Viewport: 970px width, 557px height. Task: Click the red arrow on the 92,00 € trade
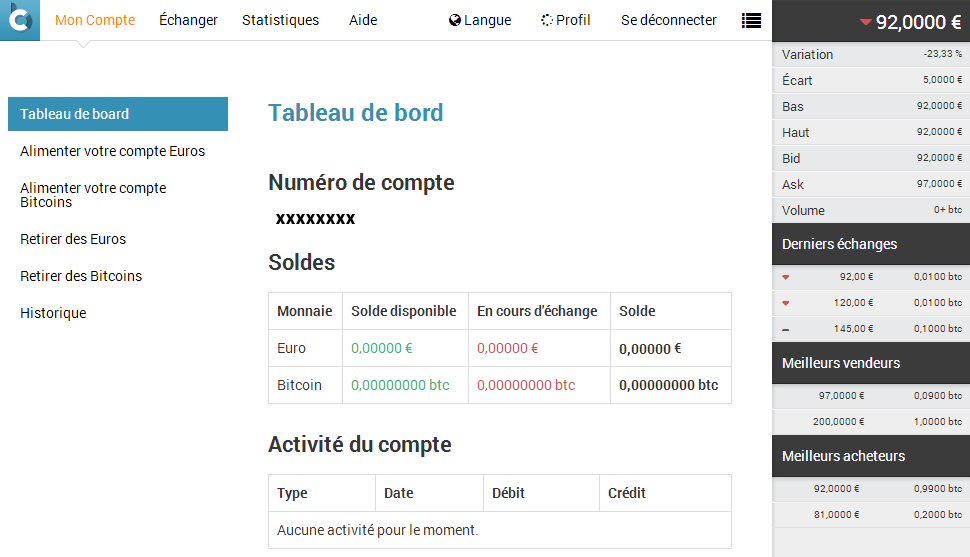click(786, 277)
